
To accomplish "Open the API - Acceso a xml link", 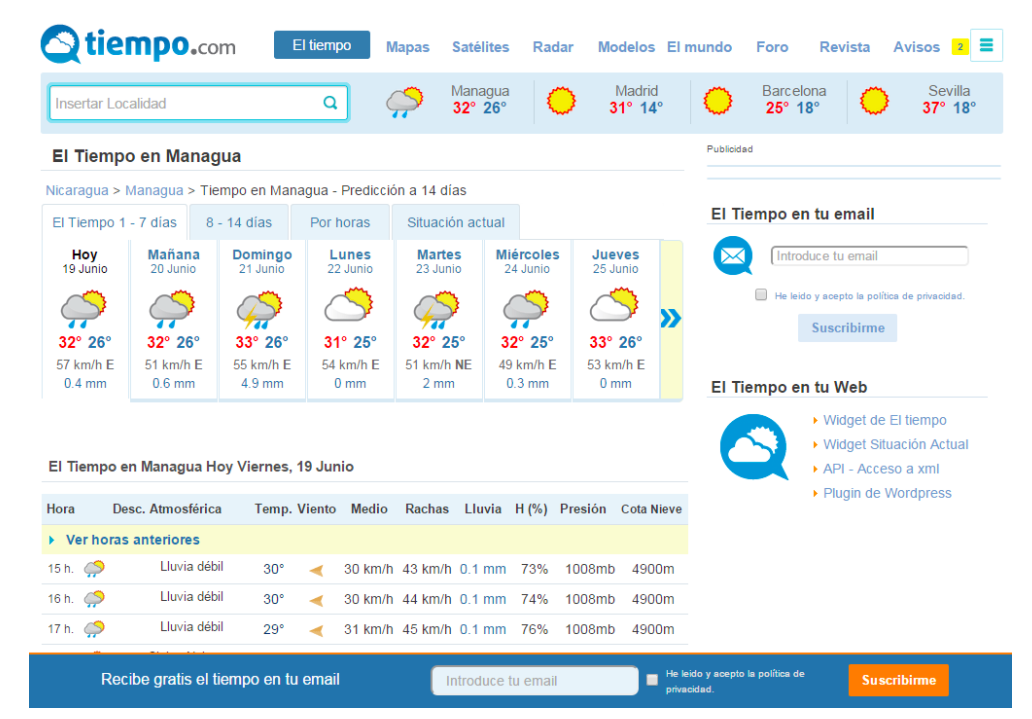I will (x=880, y=469).
